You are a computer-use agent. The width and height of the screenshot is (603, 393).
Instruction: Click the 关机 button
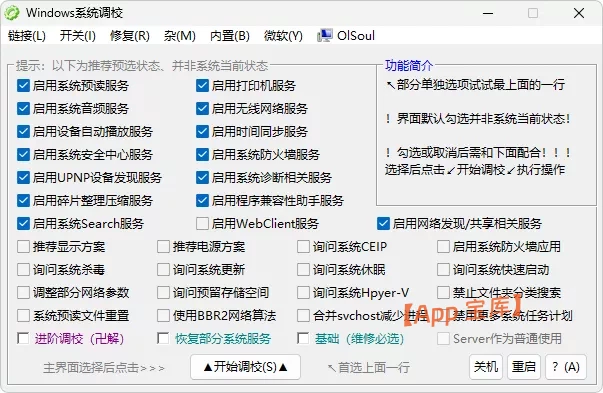(x=486, y=367)
